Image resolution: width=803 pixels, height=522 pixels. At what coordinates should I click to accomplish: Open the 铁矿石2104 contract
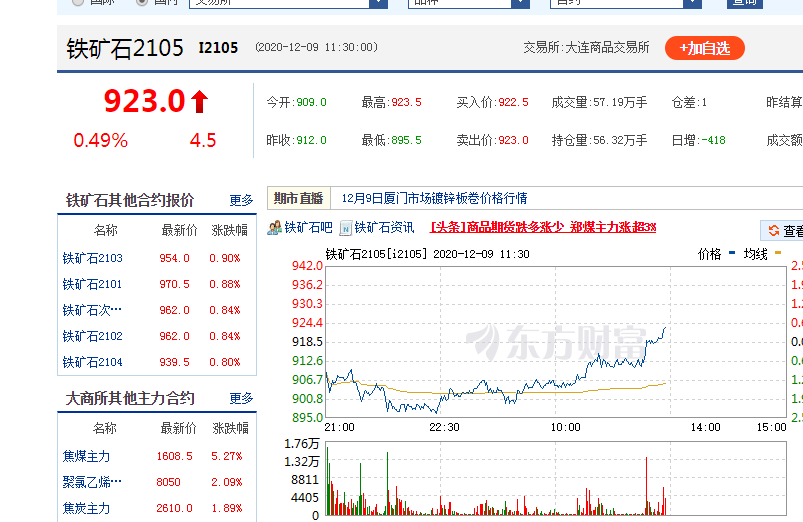pyautogui.click(x=93, y=363)
